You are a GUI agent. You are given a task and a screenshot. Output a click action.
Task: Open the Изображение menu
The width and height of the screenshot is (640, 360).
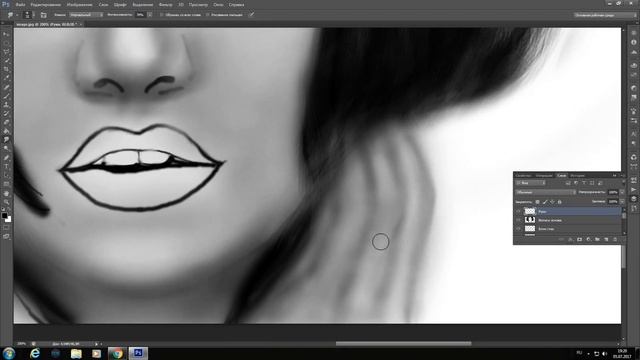[80, 5]
